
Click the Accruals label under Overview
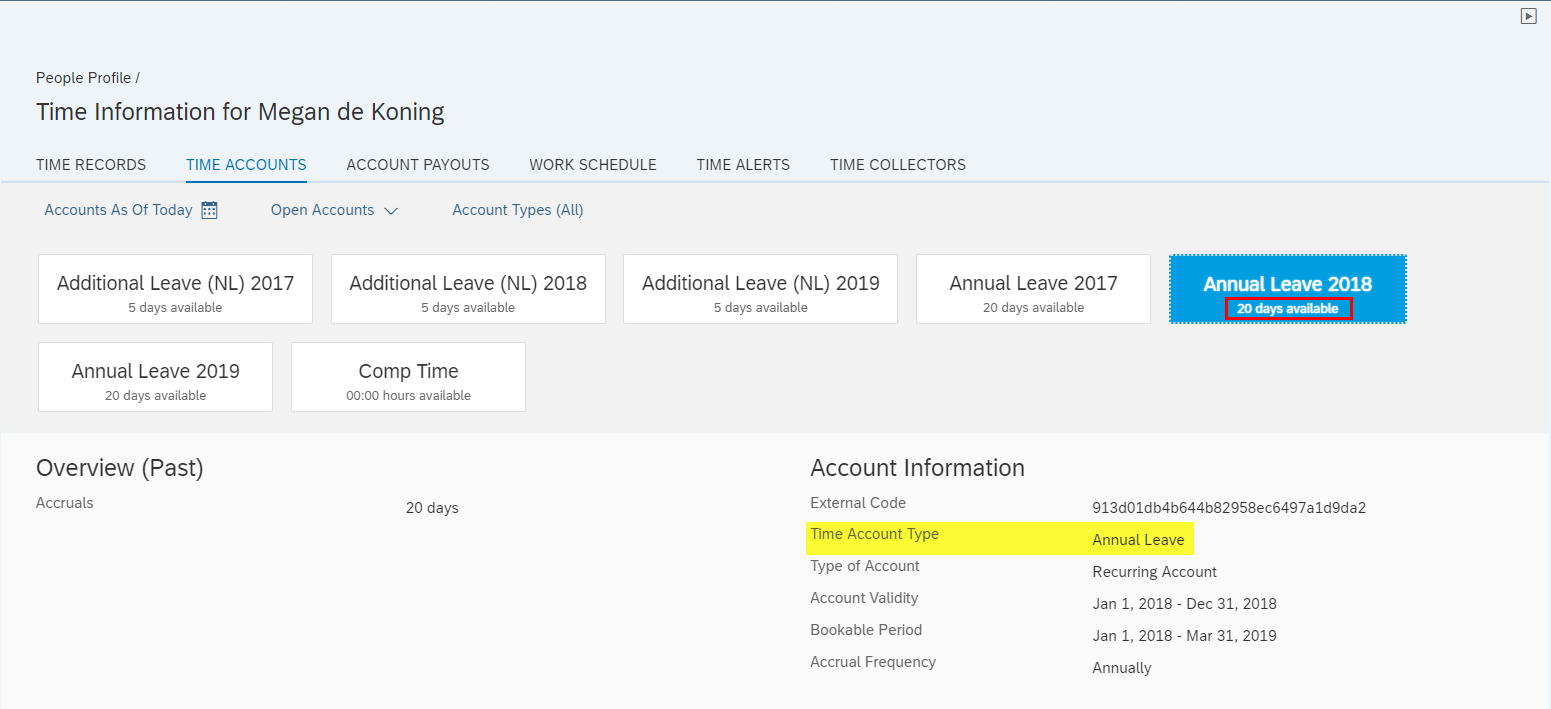coord(65,503)
